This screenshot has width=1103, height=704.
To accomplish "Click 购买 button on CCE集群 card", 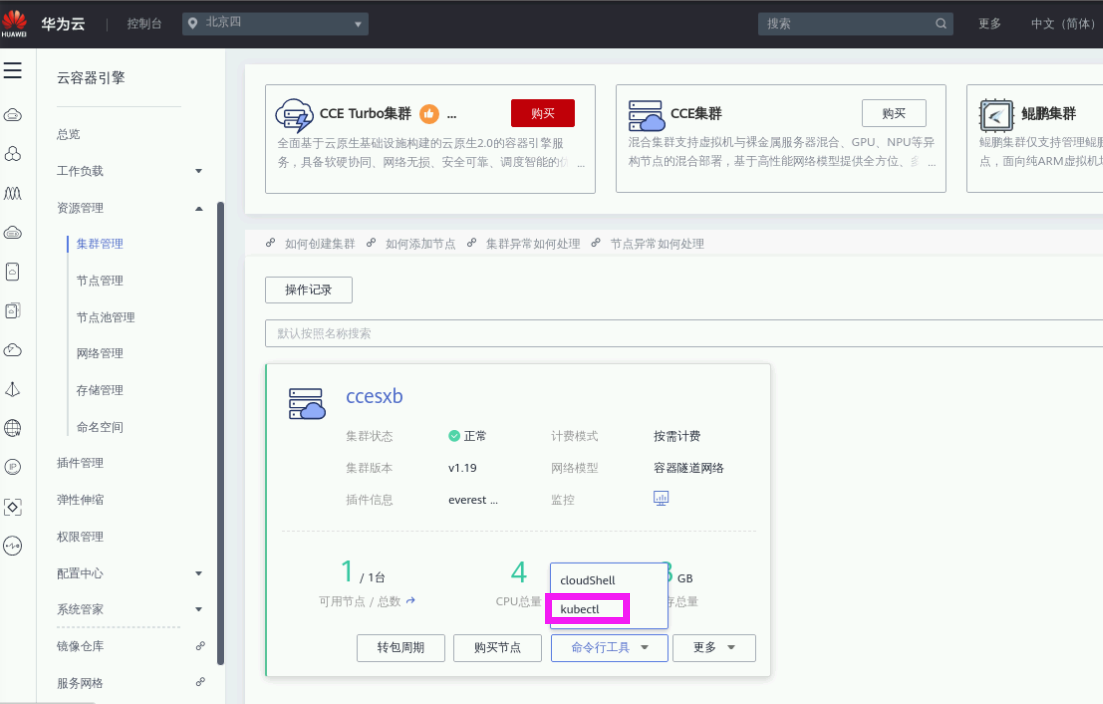I will [893, 113].
